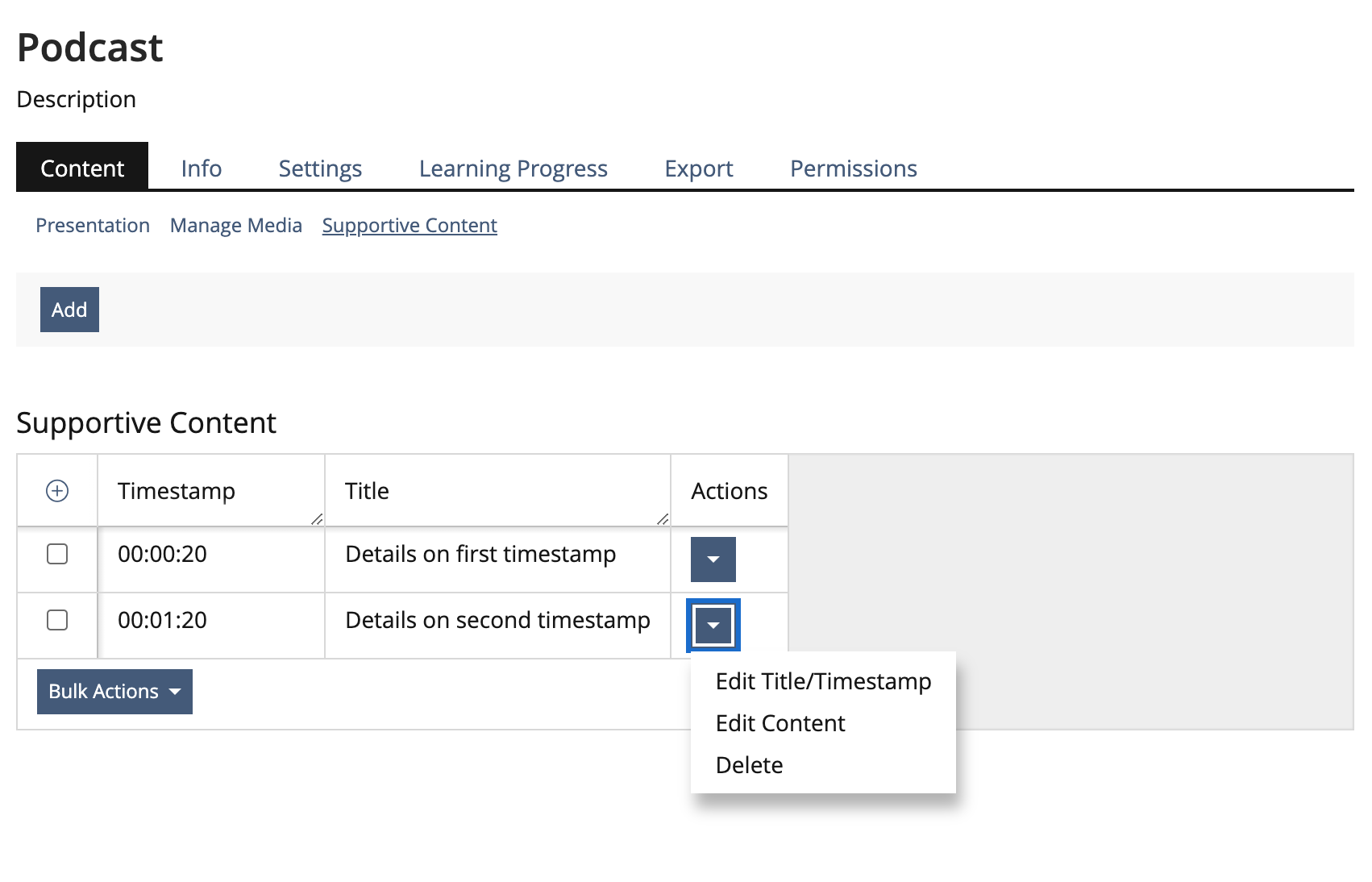Switch to Learning Progress tab
1372x882 pixels.
[513, 168]
